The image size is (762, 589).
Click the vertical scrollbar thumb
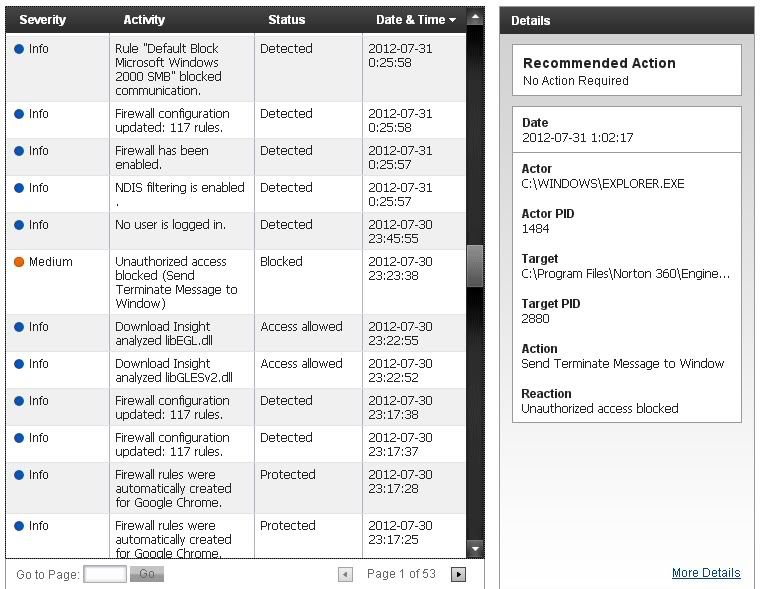[475, 266]
